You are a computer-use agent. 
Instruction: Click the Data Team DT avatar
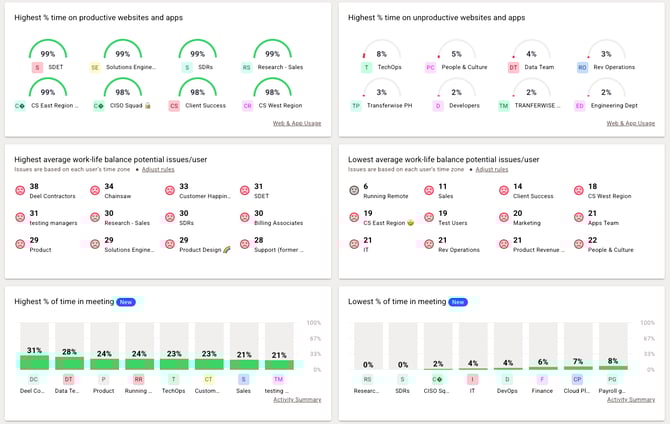[x=513, y=67]
